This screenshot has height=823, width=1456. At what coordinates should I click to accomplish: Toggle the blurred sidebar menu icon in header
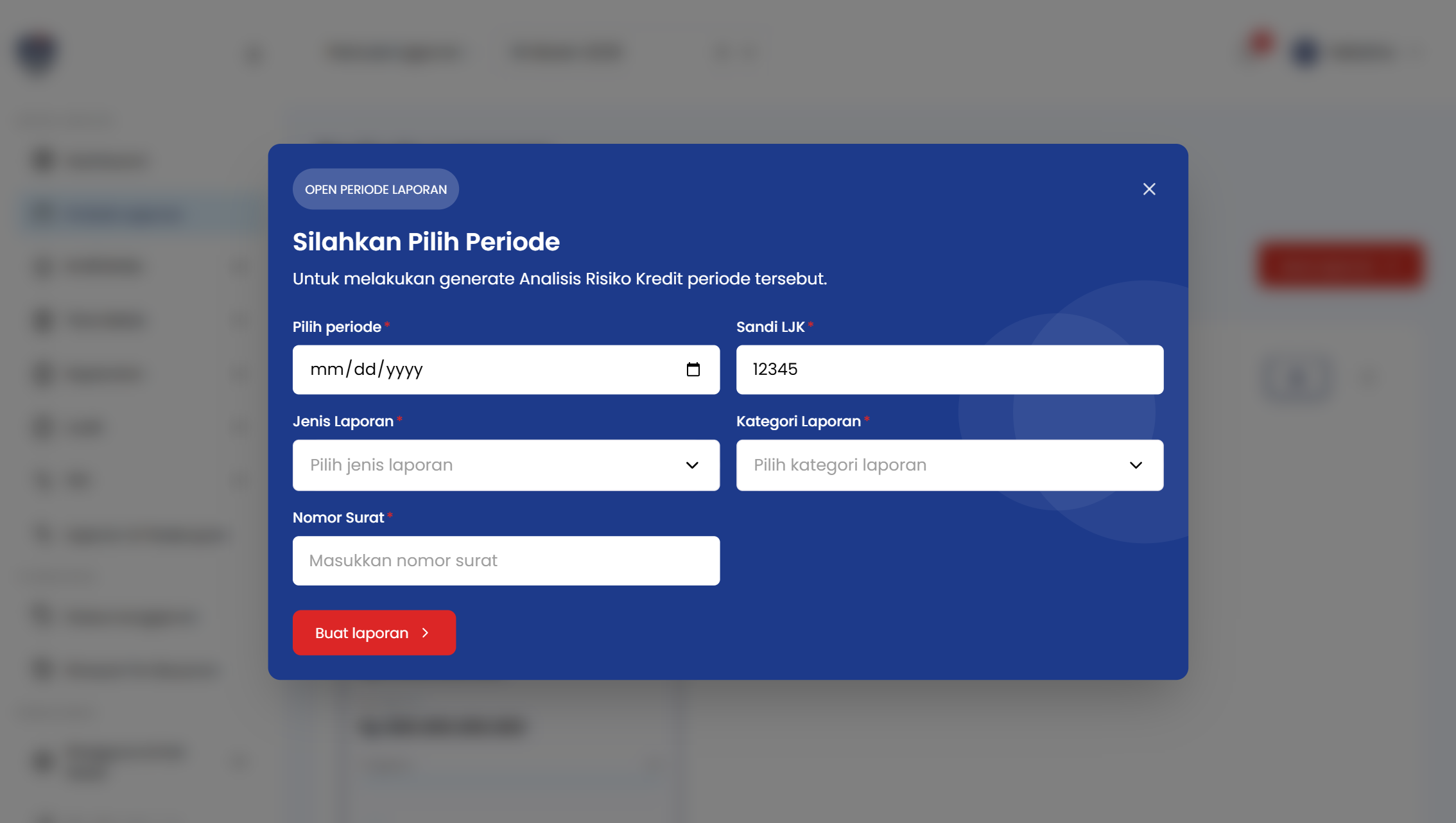pyautogui.click(x=254, y=54)
